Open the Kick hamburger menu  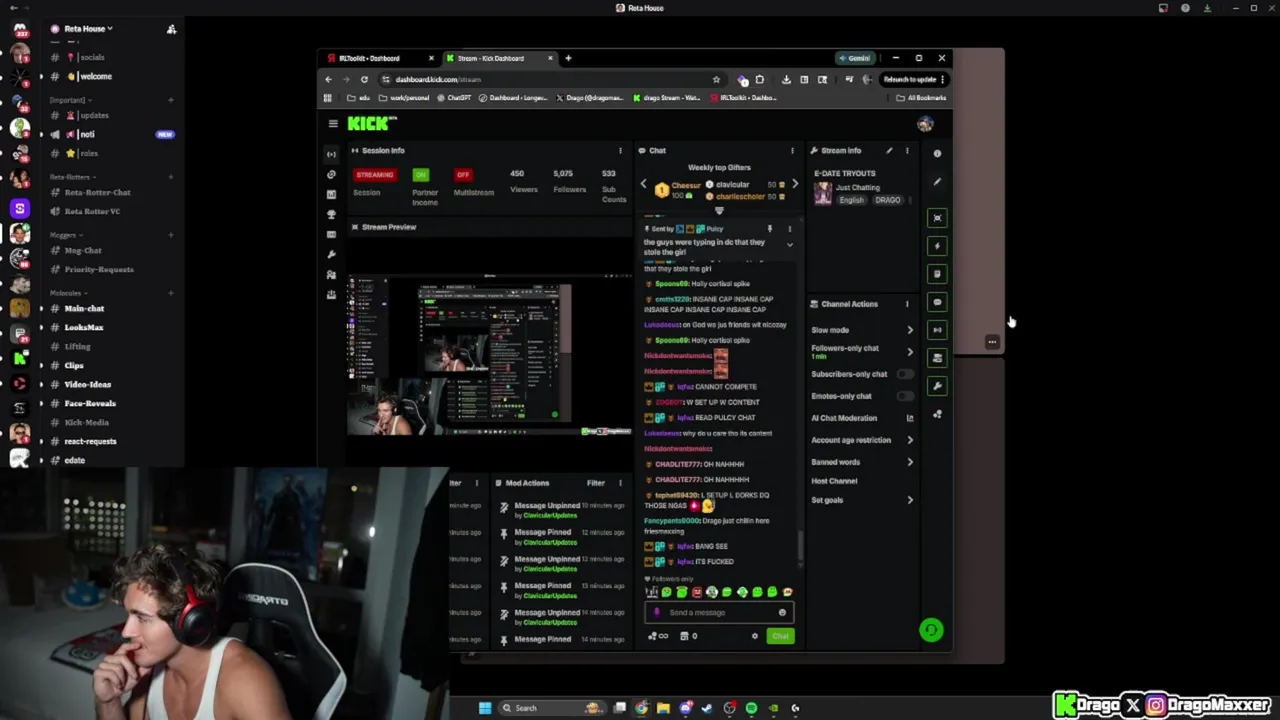[333, 123]
